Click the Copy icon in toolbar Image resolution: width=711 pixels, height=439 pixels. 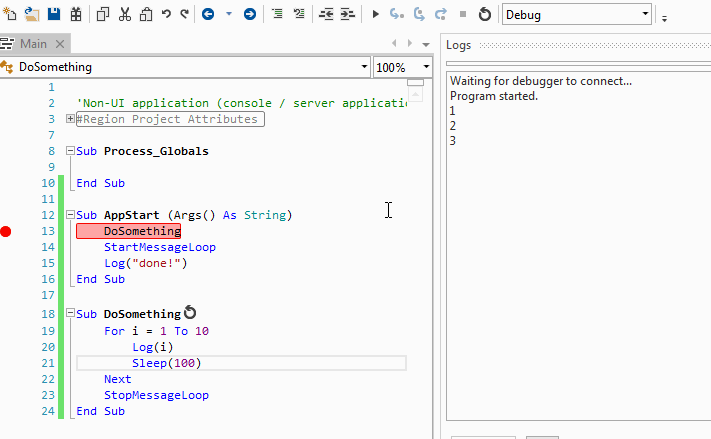point(103,14)
